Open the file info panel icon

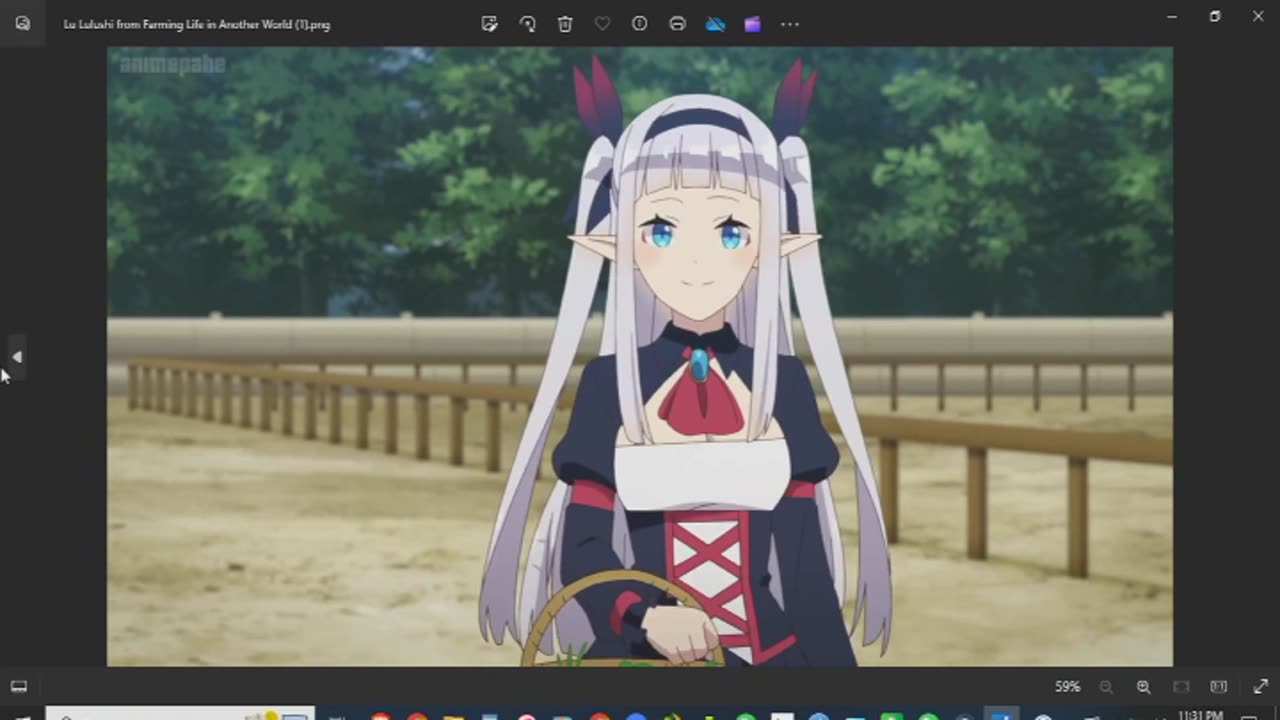coord(640,24)
